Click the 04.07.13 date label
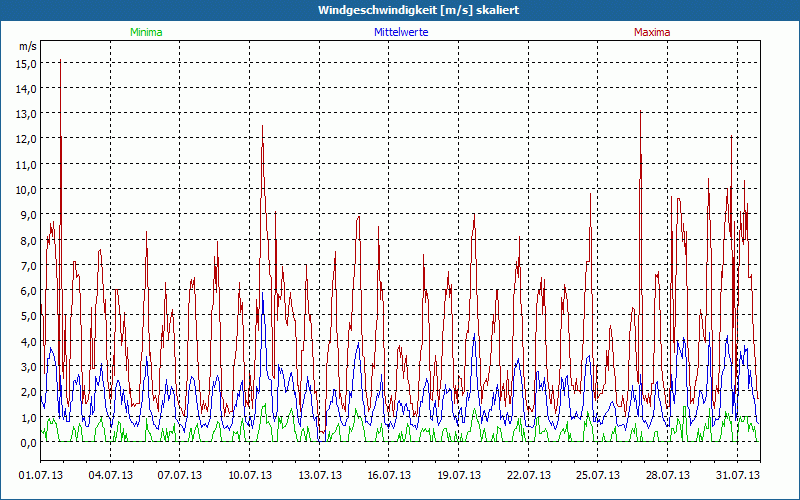Image resolution: width=800 pixels, height=500 pixels. 110,475
